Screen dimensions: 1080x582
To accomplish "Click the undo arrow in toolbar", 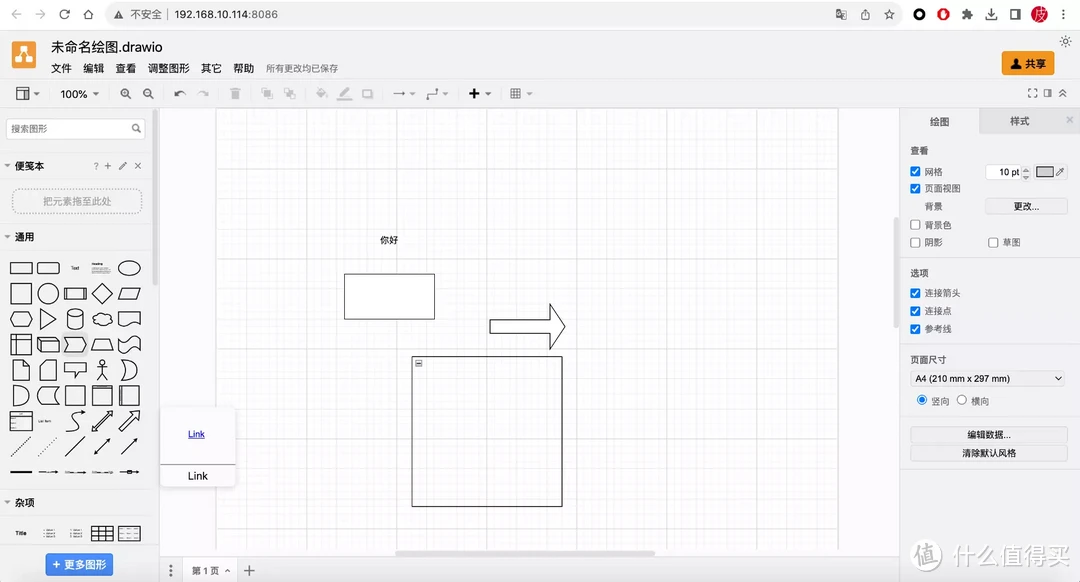I will tap(180, 94).
